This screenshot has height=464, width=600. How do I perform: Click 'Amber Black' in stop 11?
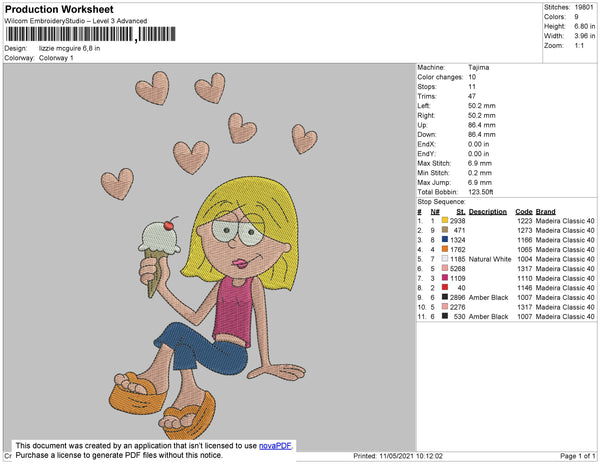[x=488, y=316]
